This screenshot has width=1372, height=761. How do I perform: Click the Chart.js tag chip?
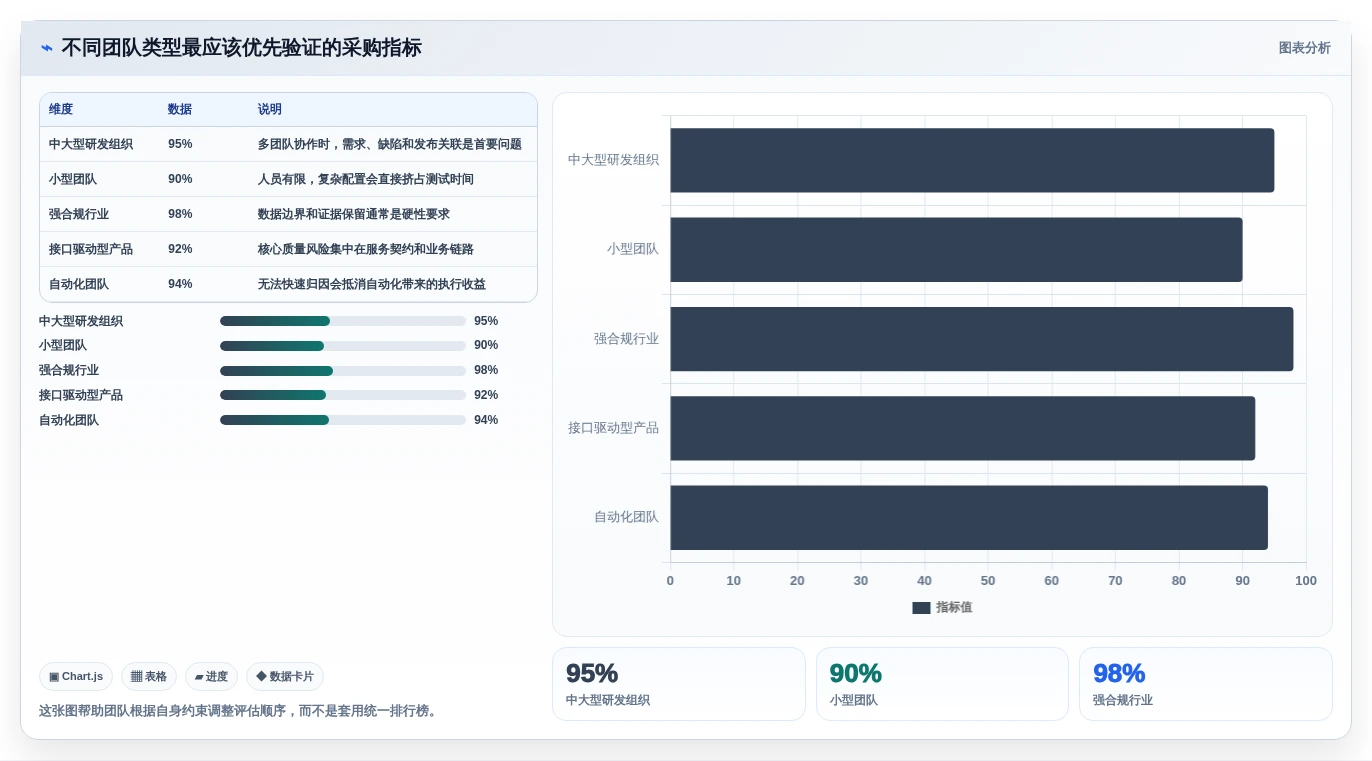76,677
